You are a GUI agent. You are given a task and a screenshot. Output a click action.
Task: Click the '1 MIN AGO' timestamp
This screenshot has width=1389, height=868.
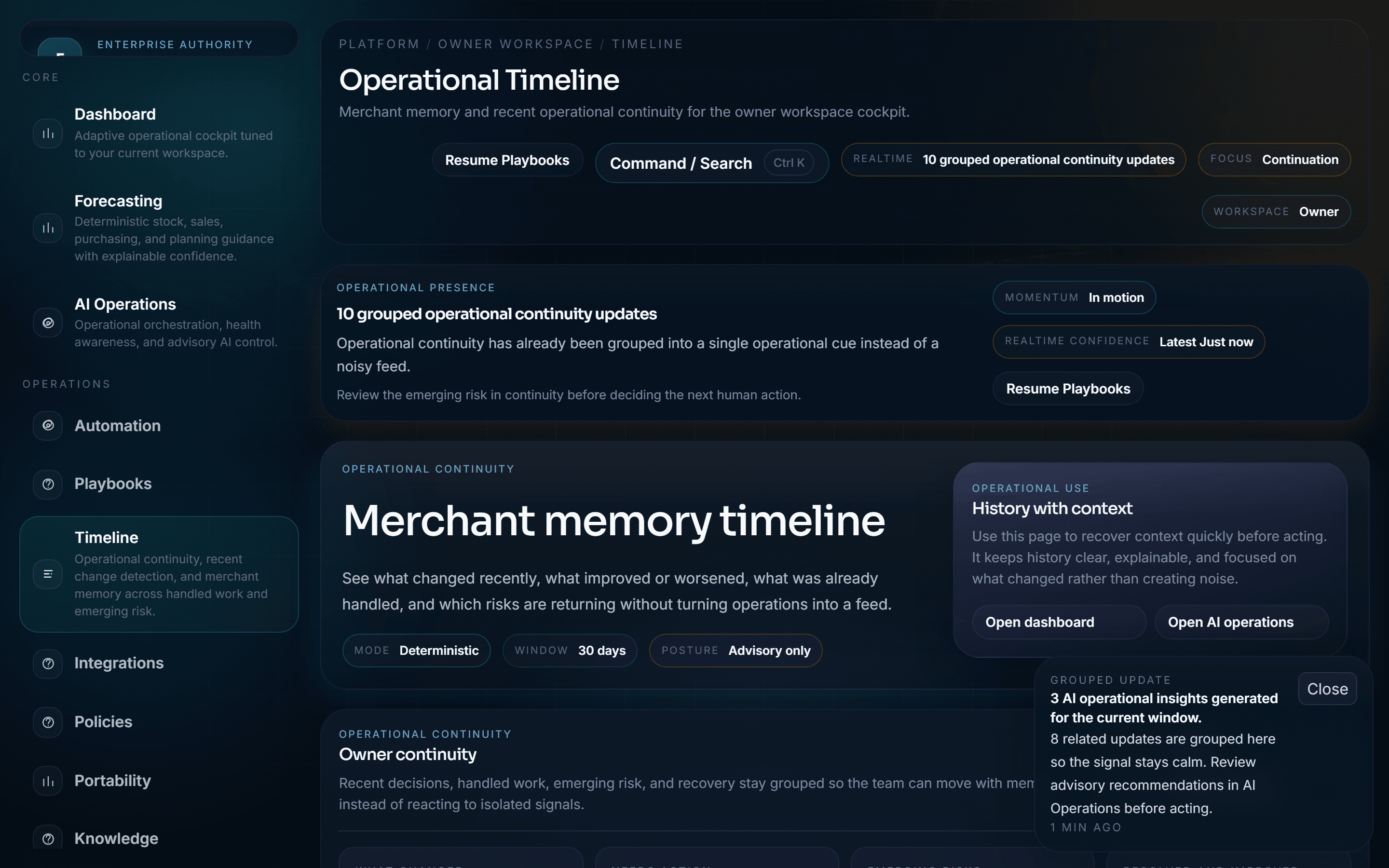tap(1085, 828)
